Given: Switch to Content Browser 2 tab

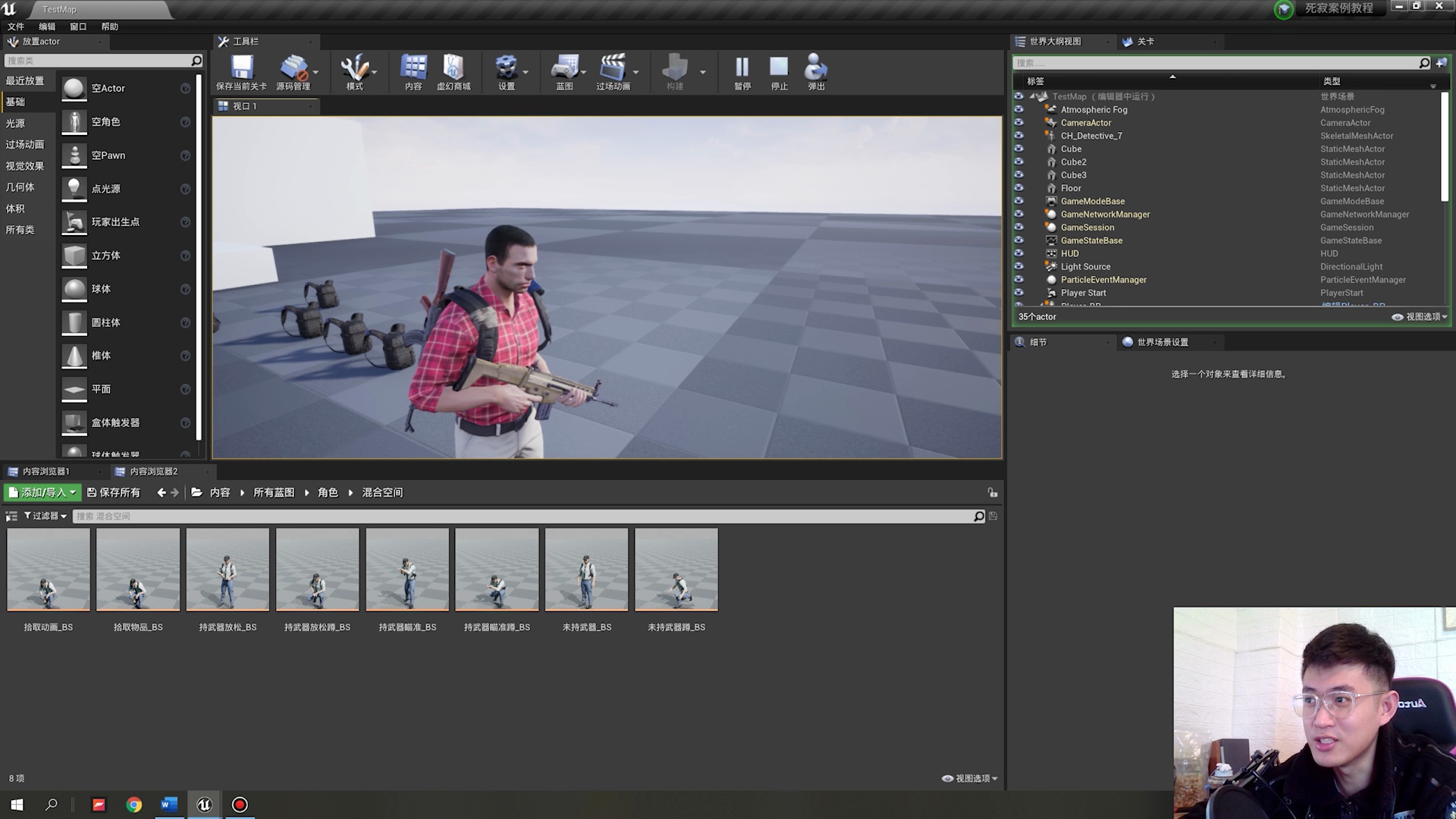Looking at the screenshot, I should [153, 472].
